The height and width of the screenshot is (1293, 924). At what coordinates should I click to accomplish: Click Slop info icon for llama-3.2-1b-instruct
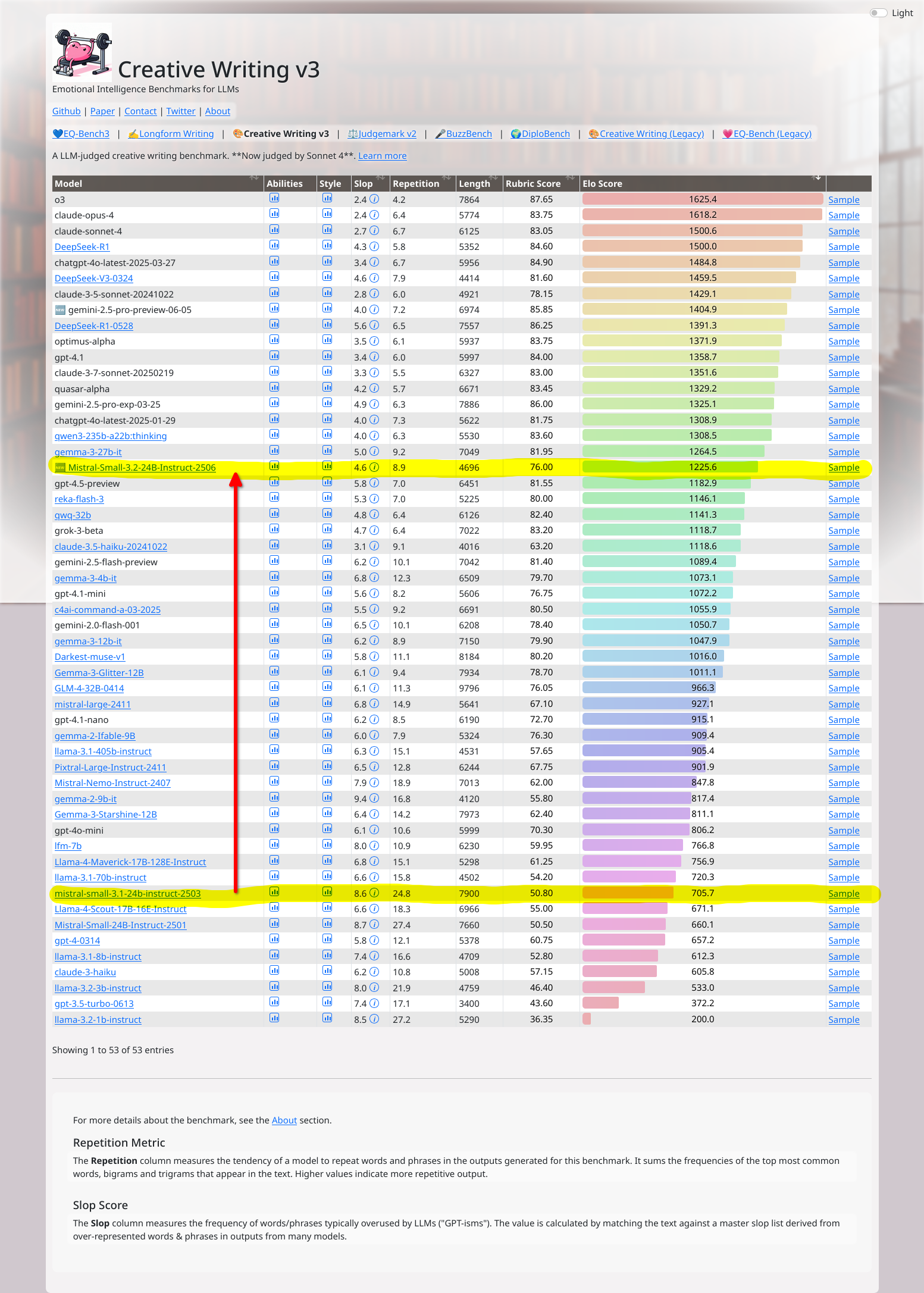tap(374, 1019)
